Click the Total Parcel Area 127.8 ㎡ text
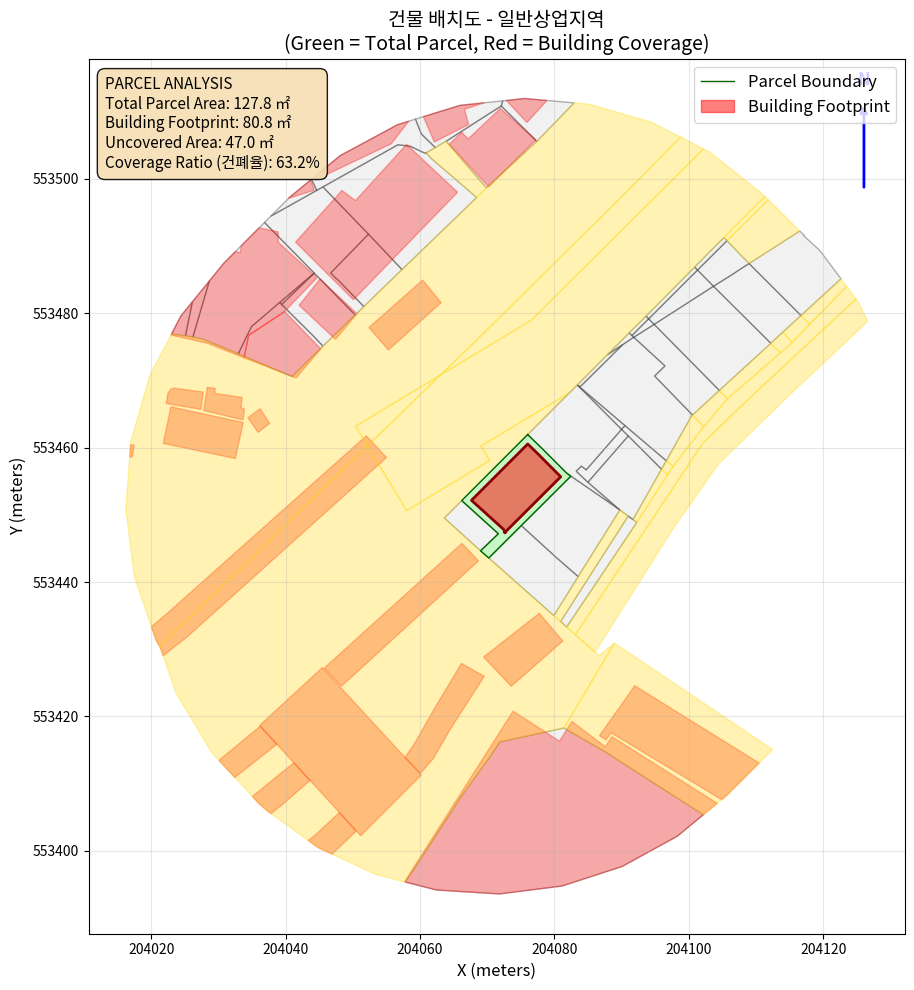 (197, 103)
